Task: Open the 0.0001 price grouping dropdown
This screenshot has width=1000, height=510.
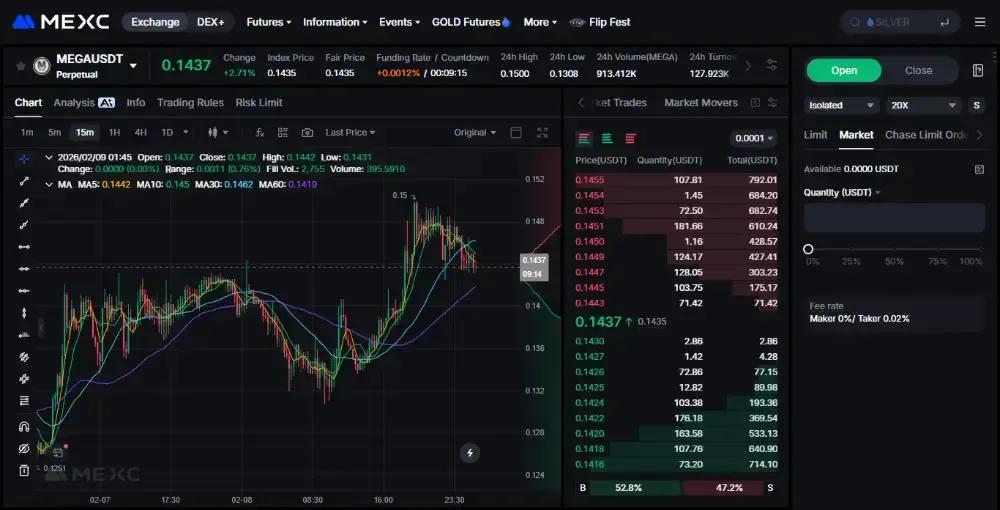Action: (753, 138)
